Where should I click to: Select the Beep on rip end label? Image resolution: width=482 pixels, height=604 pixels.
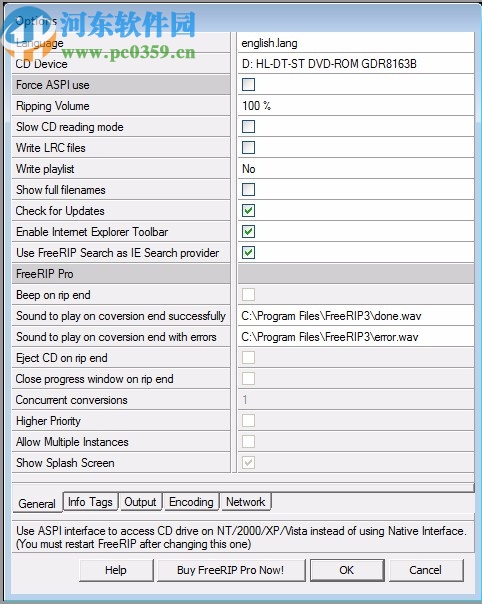click(x=121, y=295)
